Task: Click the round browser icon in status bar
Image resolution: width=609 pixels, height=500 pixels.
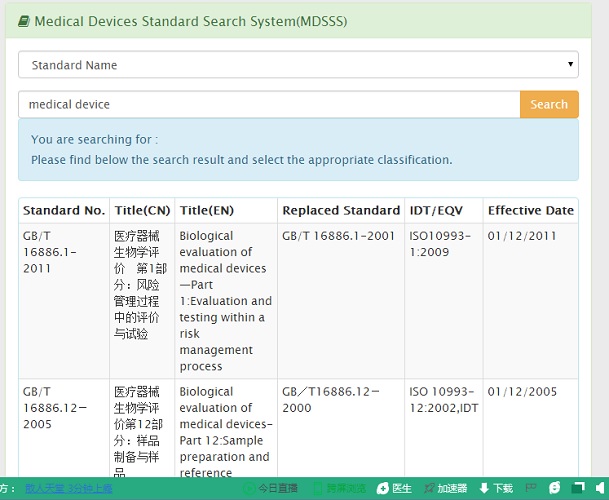Action: (554, 488)
